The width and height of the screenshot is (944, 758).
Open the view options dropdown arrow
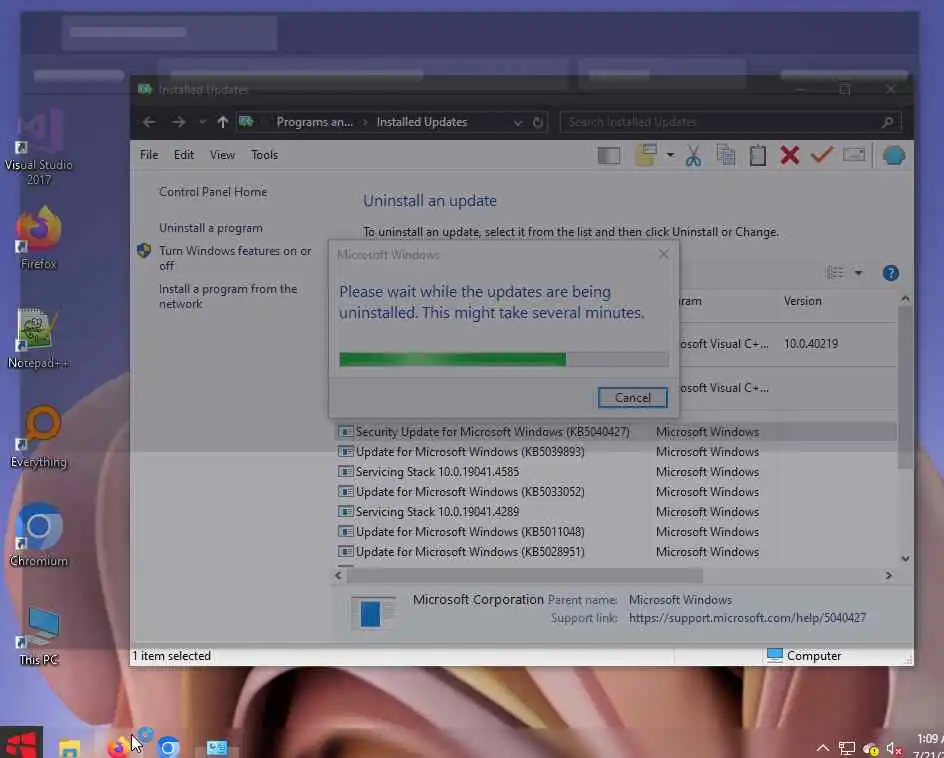858,273
